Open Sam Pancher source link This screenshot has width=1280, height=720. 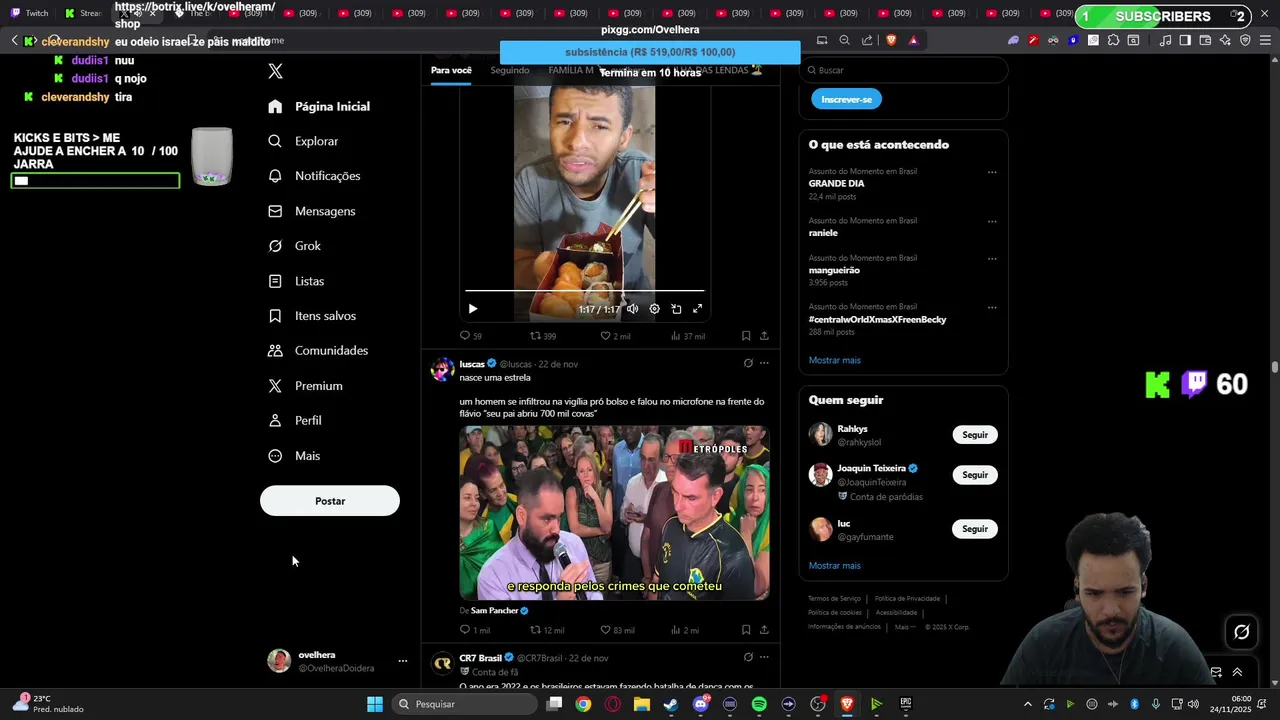[499, 610]
